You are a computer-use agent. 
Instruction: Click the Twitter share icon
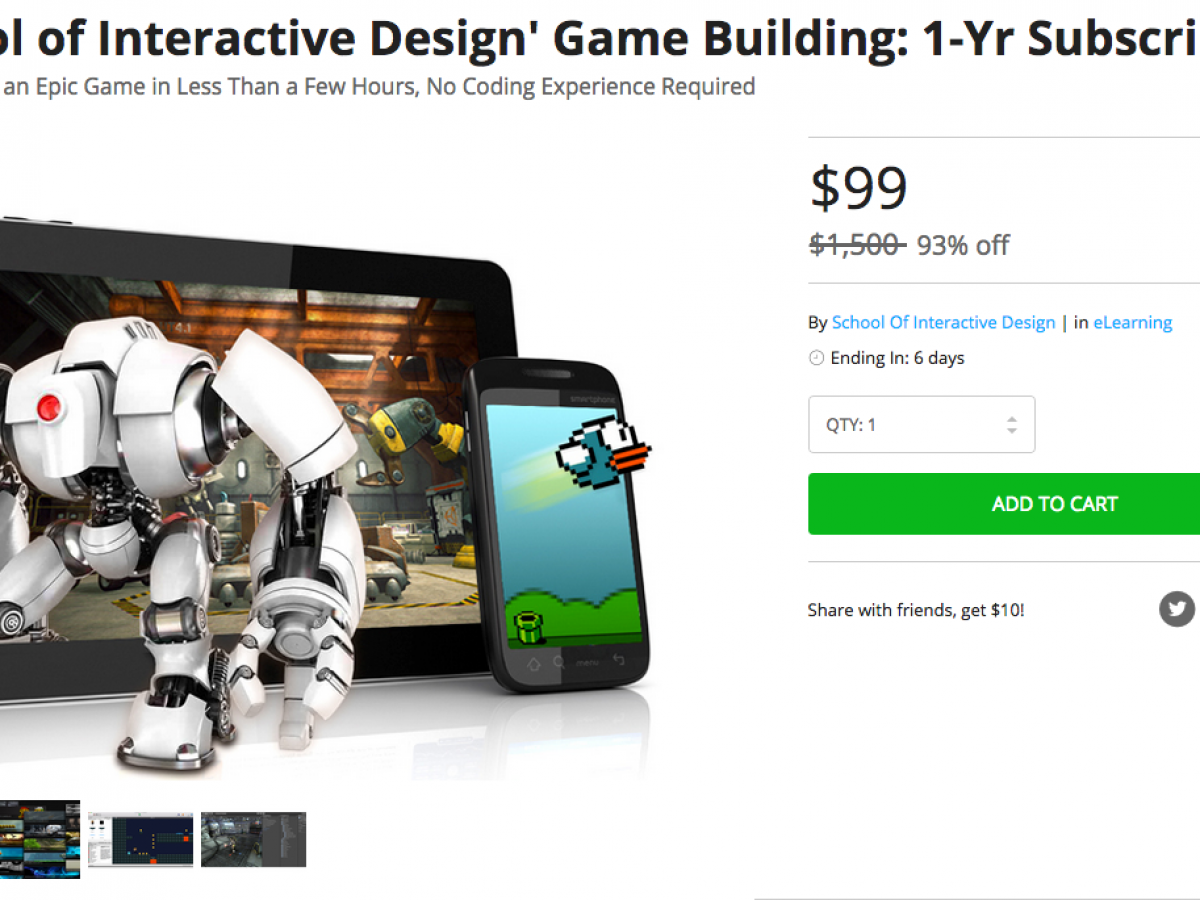[x=1177, y=608]
